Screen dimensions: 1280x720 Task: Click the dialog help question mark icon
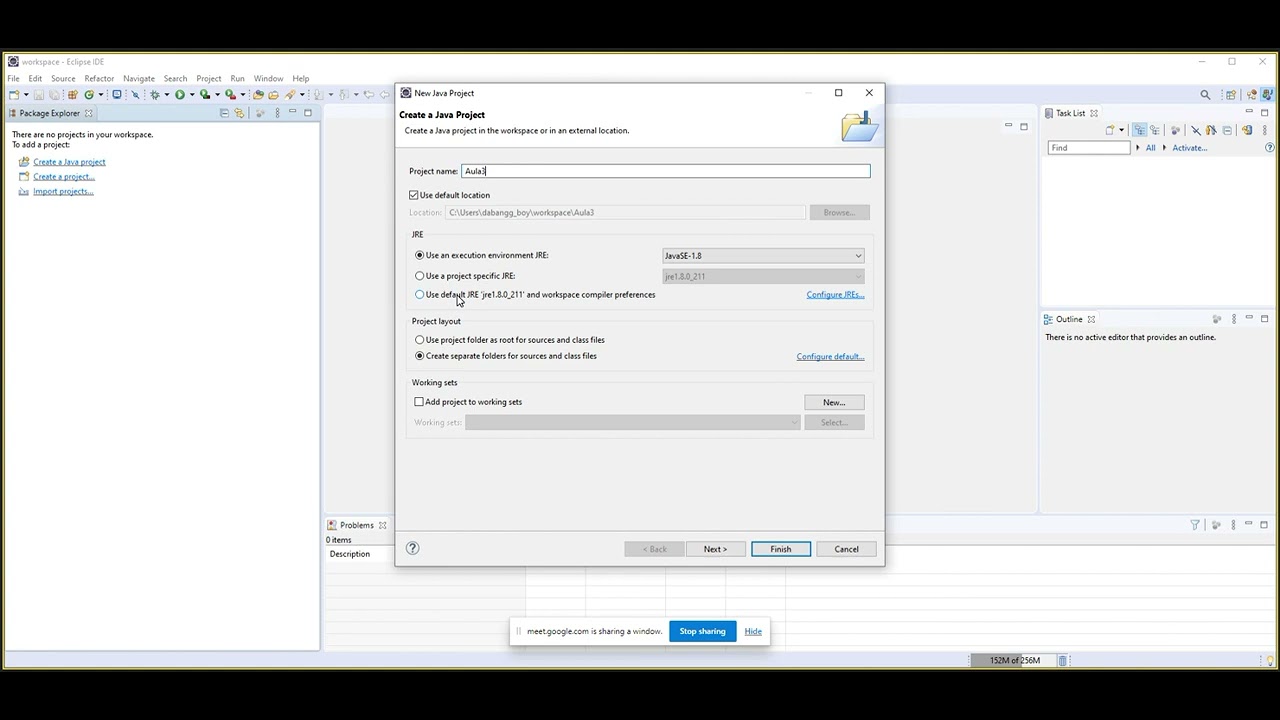pos(412,548)
